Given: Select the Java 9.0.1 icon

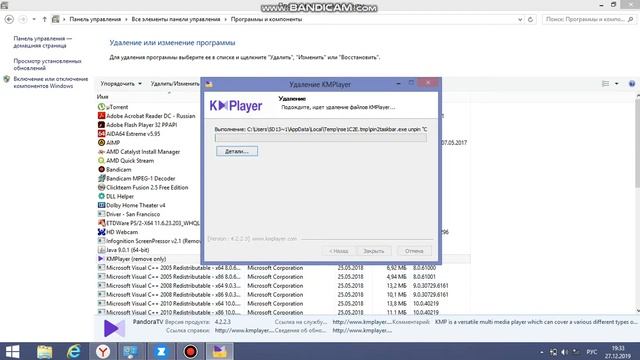Looking at the screenshot, I should coord(101,250).
